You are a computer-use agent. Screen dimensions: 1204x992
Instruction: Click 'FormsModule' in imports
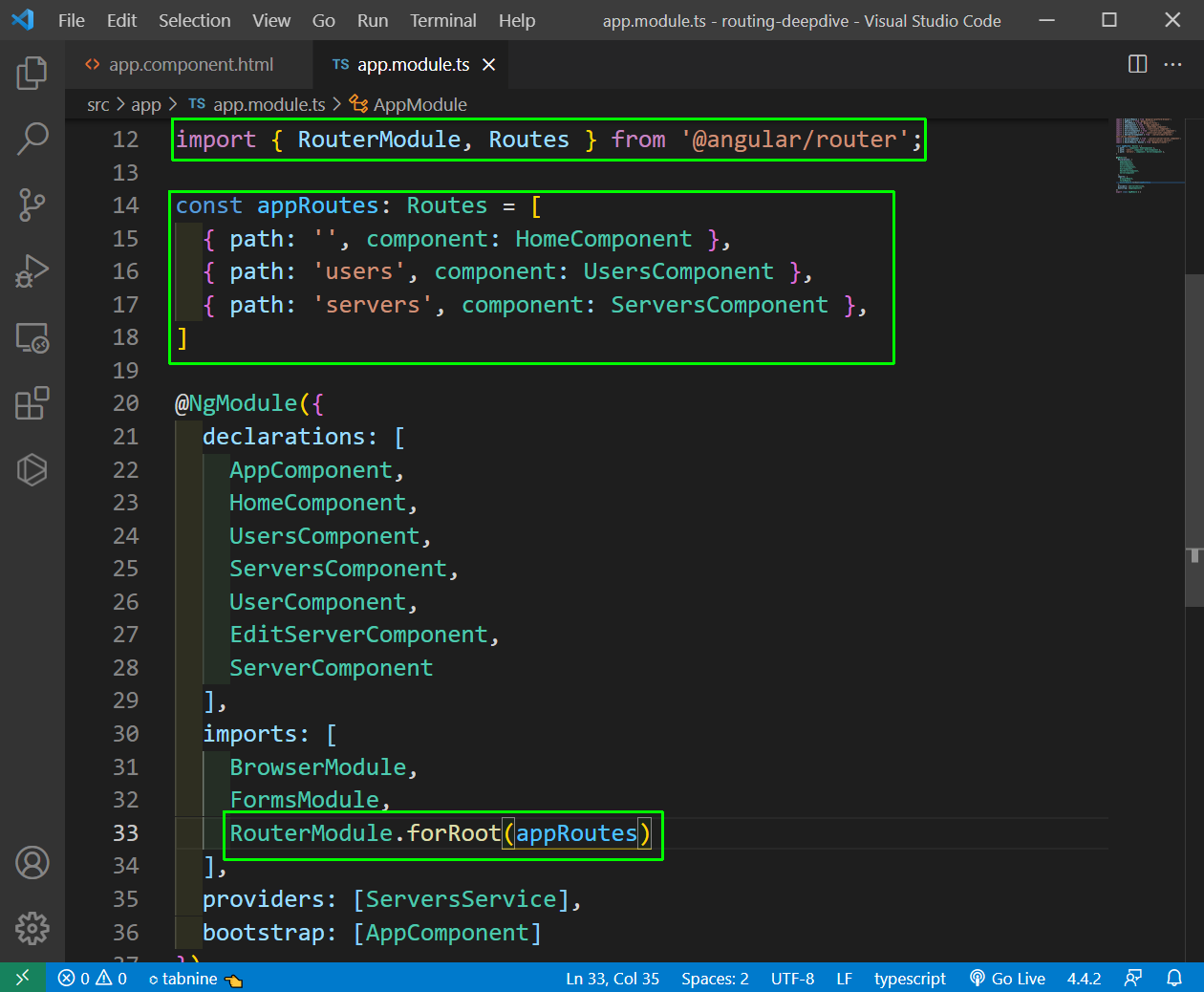click(305, 800)
